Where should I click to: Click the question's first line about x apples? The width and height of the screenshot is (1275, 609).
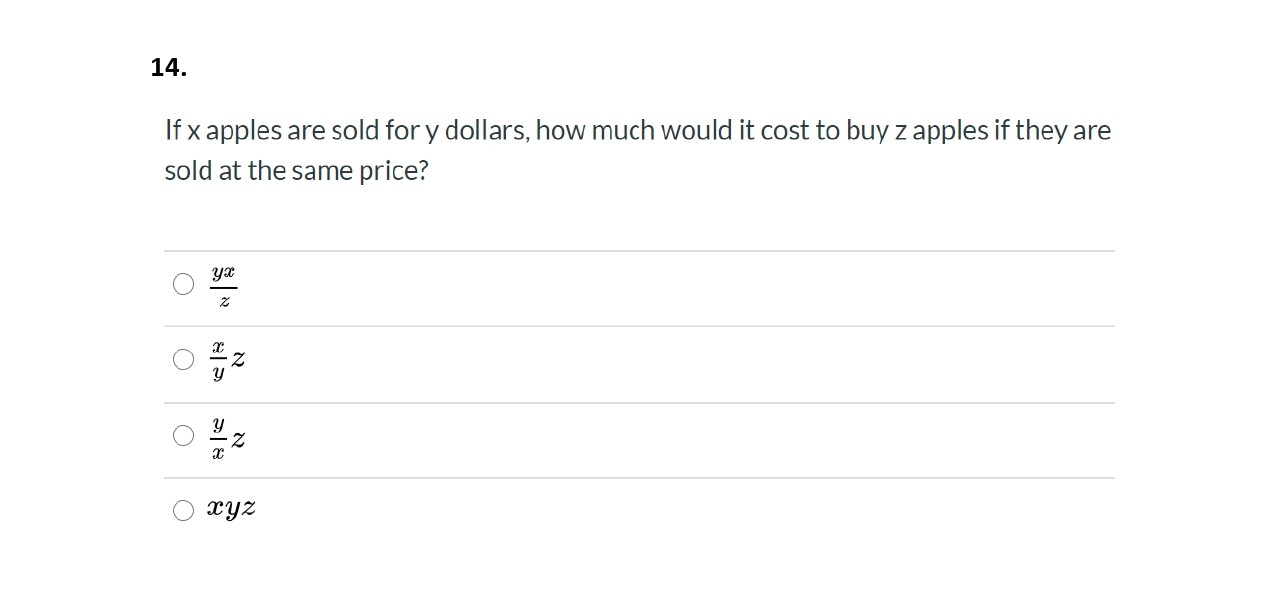[638, 131]
